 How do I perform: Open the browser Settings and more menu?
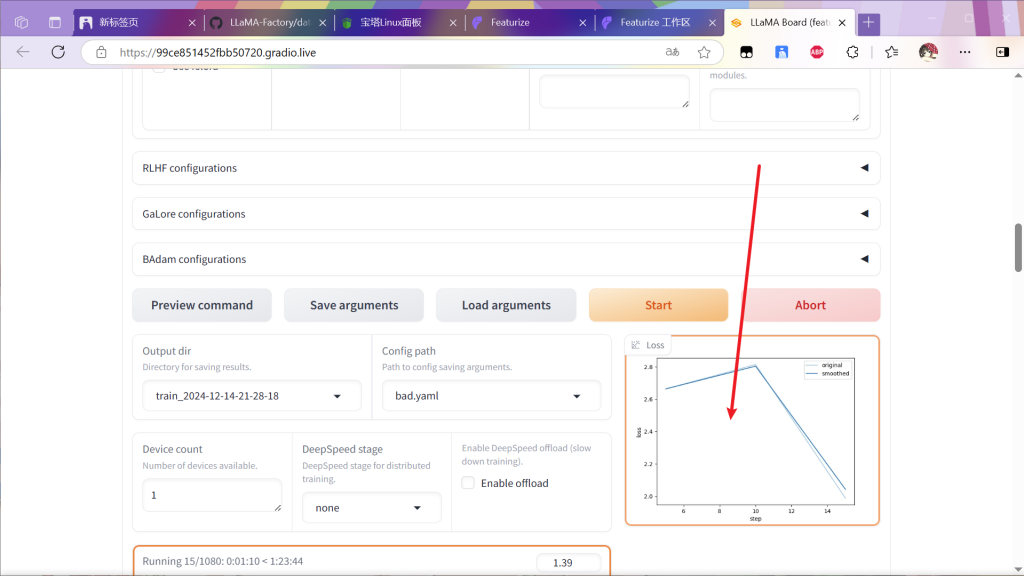click(965, 52)
